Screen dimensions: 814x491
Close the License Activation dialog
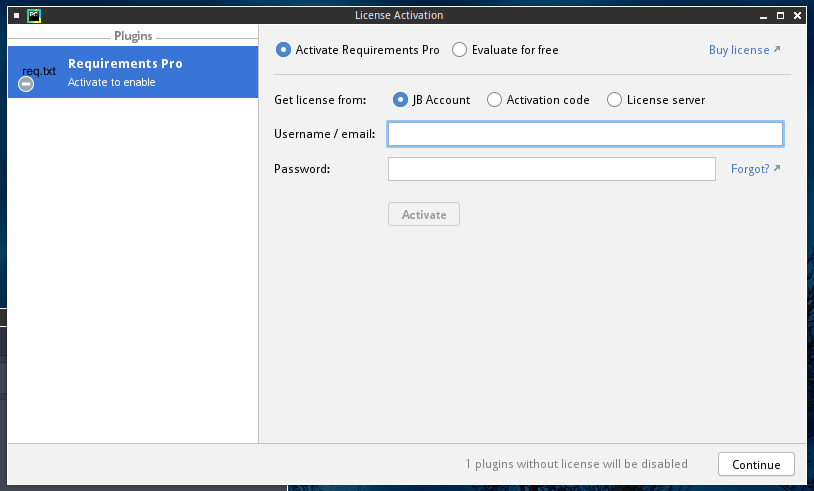(x=797, y=16)
